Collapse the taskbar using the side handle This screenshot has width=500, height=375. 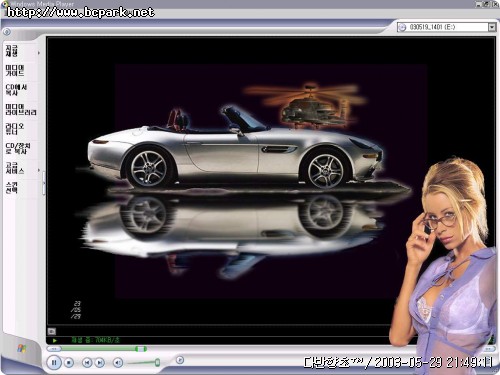pos(44,183)
